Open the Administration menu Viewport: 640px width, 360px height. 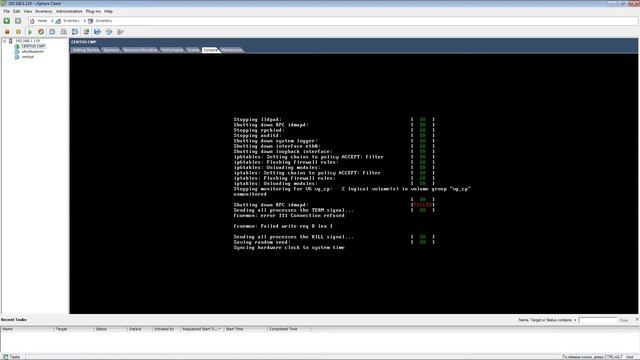(x=69, y=11)
